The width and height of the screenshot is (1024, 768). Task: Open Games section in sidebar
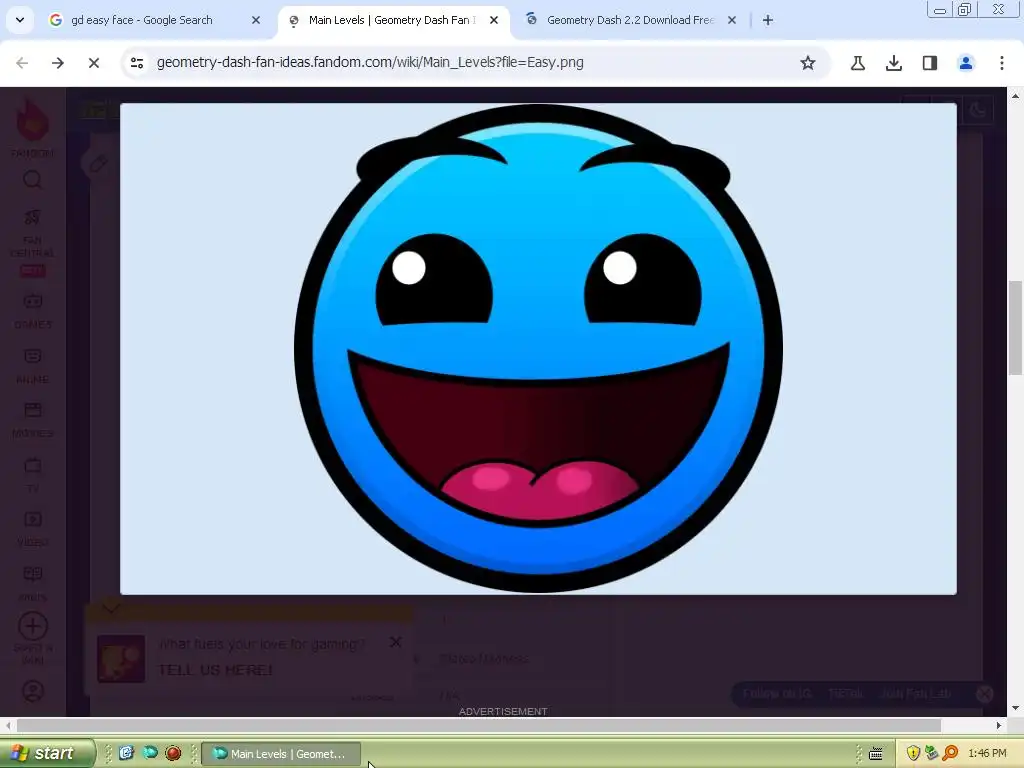[x=33, y=311]
